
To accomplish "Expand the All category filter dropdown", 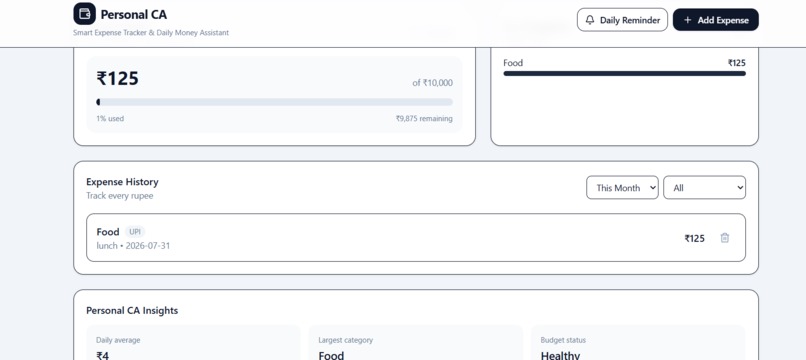I will pos(704,188).
